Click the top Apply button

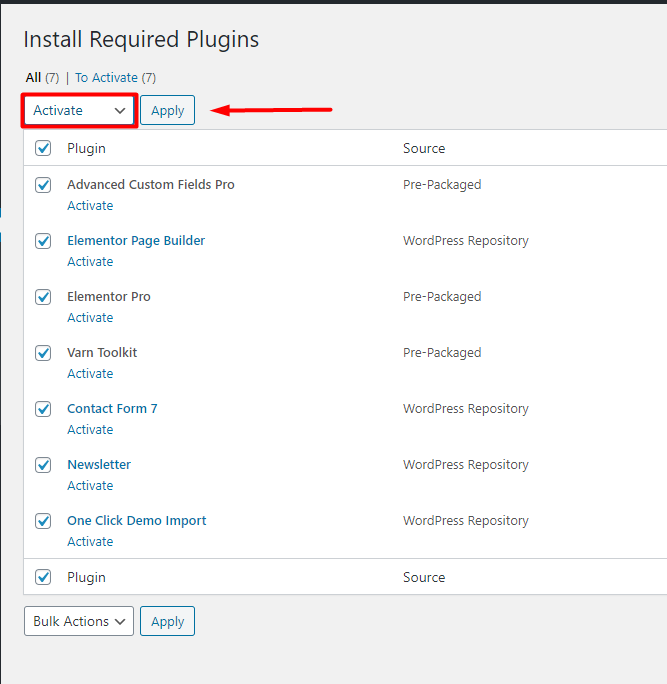(x=167, y=110)
